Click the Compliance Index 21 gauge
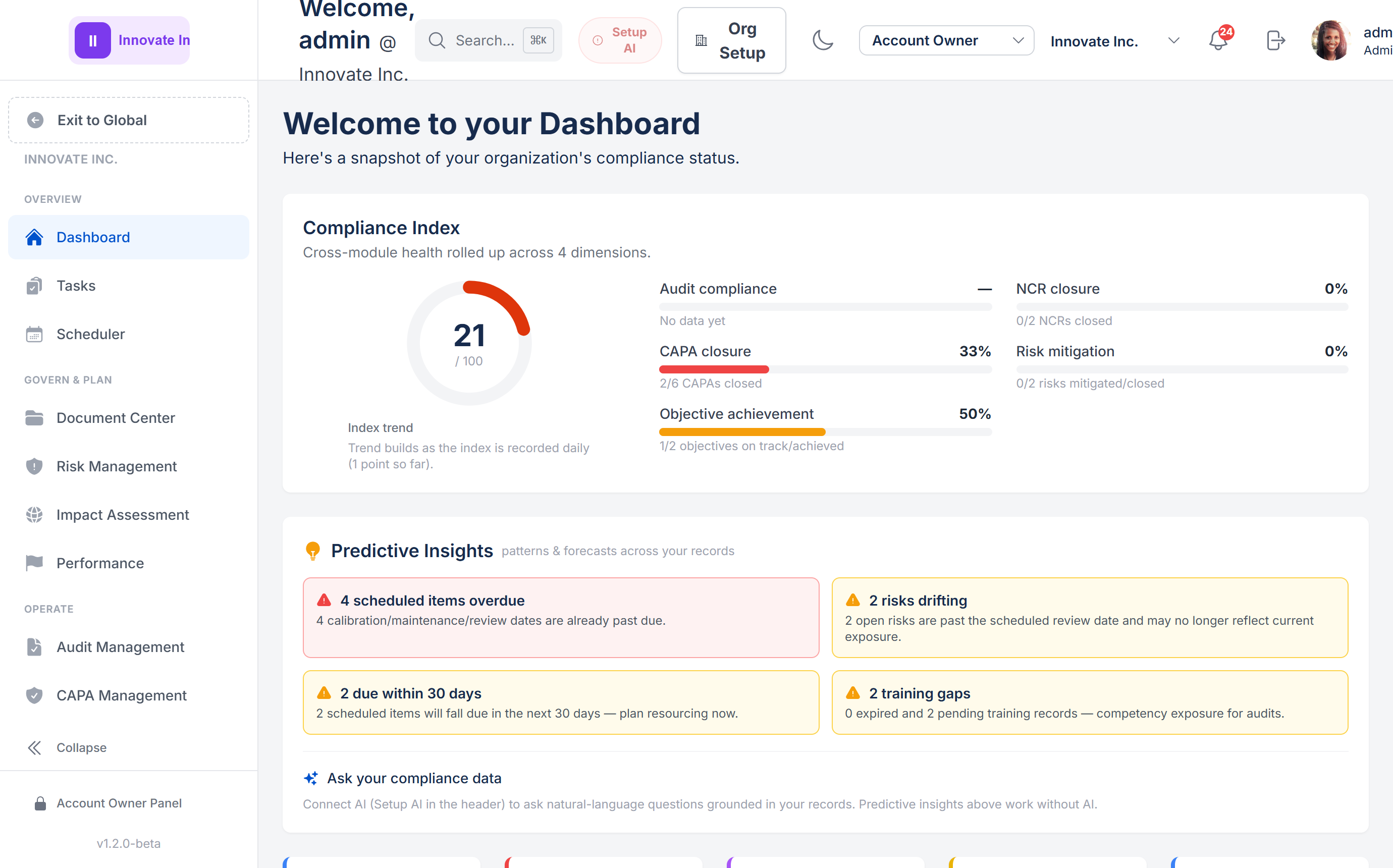This screenshot has width=1393, height=868. pyautogui.click(x=469, y=343)
